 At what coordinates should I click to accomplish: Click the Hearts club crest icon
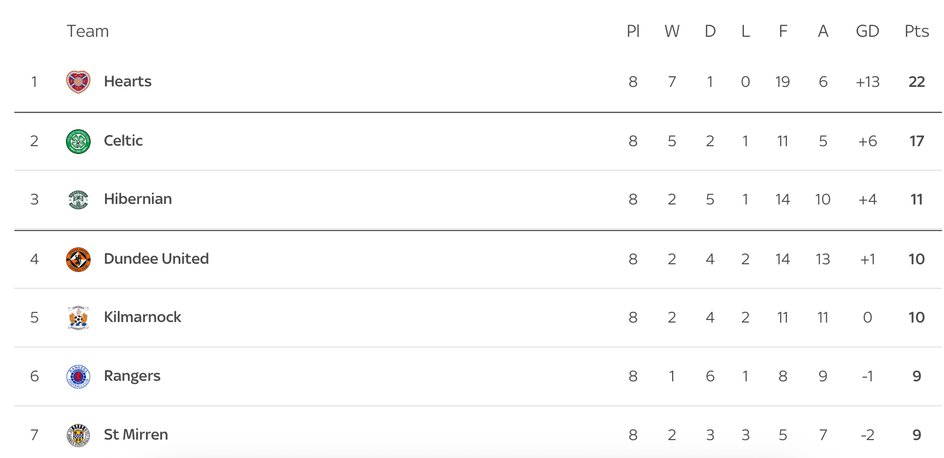click(78, 82)
